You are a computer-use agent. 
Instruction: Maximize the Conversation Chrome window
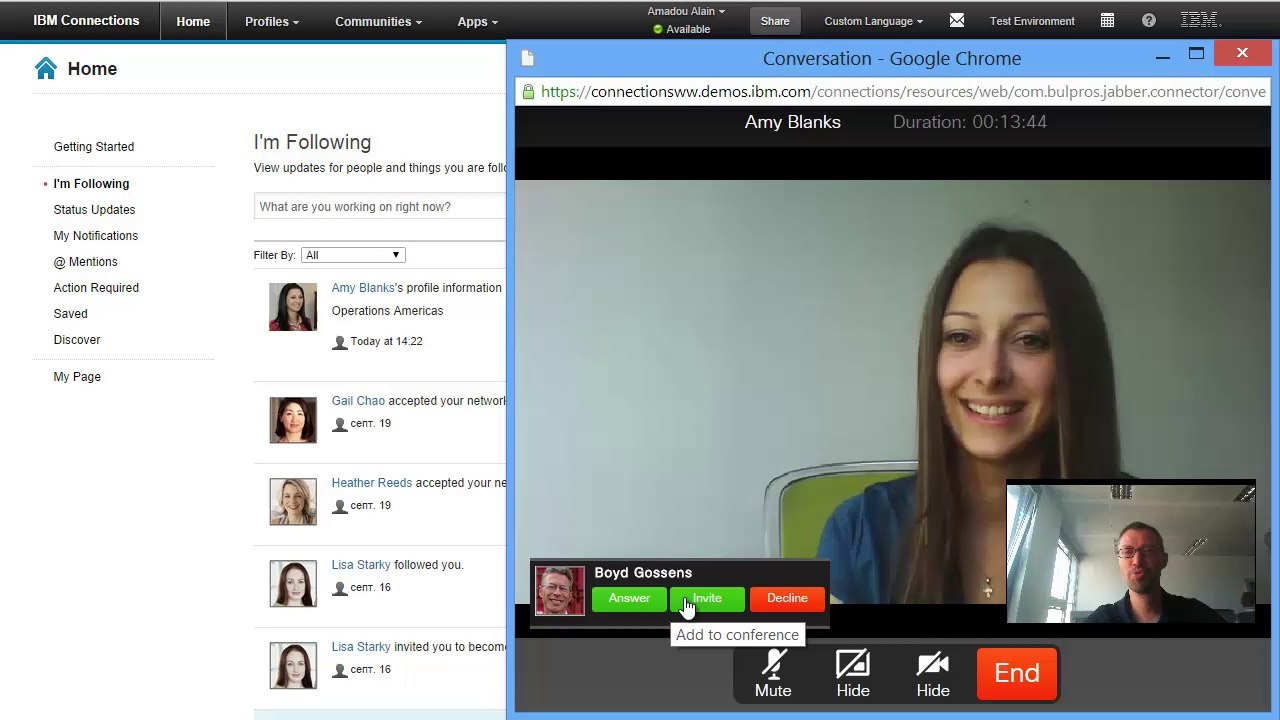coord(1196,54)
